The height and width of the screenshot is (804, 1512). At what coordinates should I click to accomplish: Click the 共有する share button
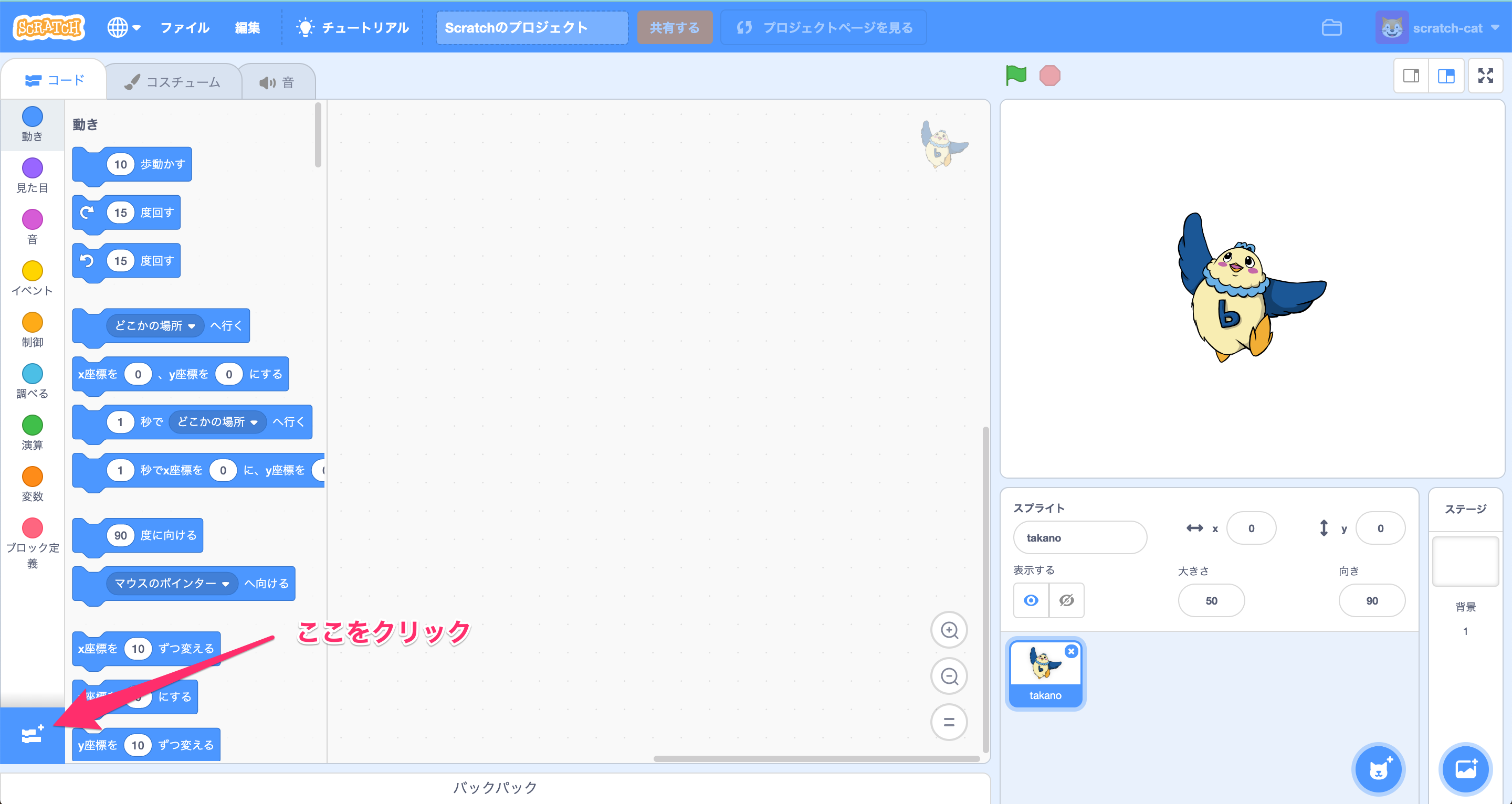coord(675,28)
